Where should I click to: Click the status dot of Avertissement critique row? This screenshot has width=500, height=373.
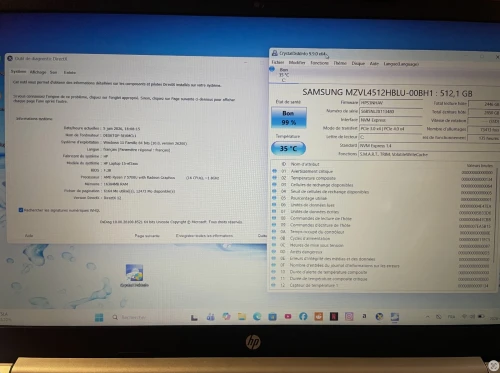pos(274,171)
